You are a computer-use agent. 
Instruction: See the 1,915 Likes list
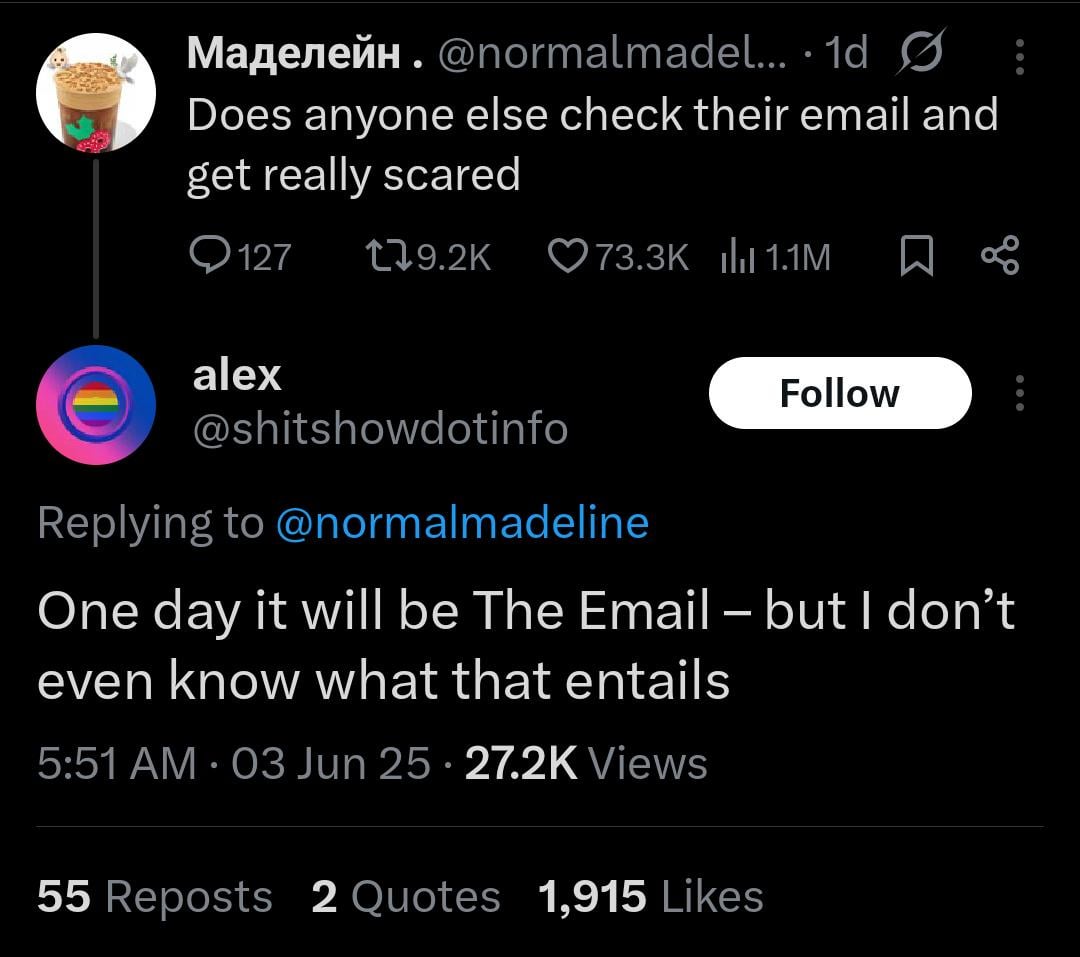click(x=651, y=896)
